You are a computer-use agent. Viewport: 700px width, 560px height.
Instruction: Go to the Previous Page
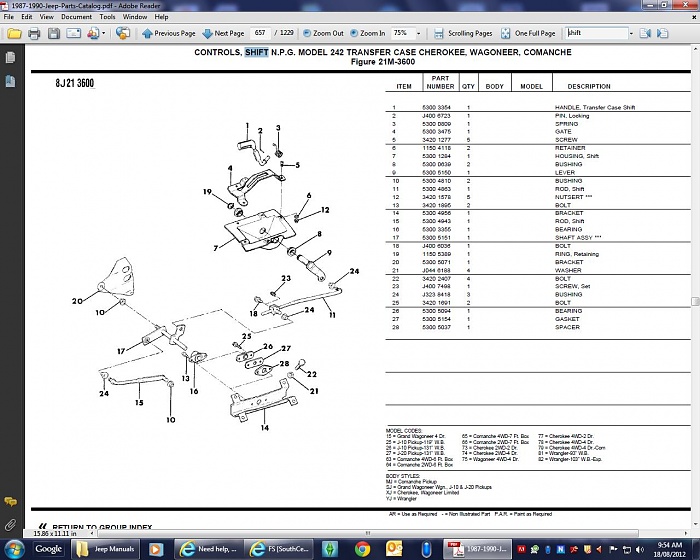(x=169, y=33)
